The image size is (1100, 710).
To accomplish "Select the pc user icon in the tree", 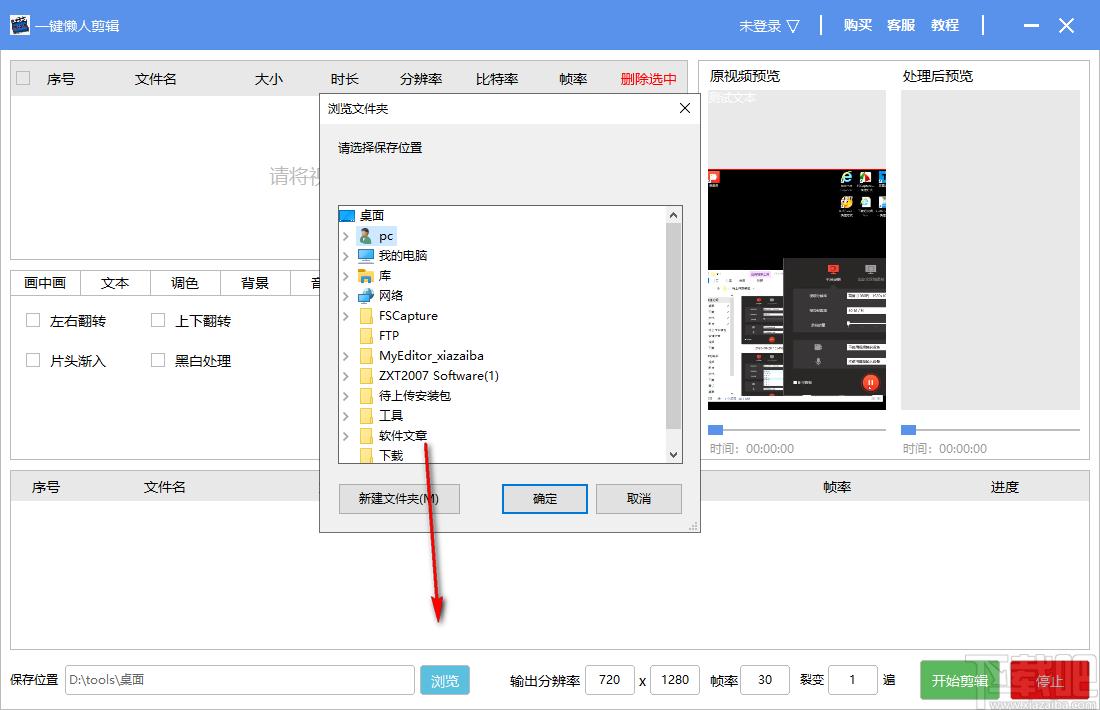I will [365, 236].
